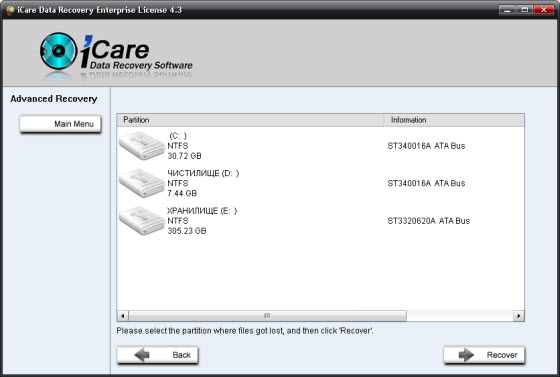Image resolution: width=560 pixels, height=377 pixels.
Task: Minimize the iCare window
Action: pos(507,10)
